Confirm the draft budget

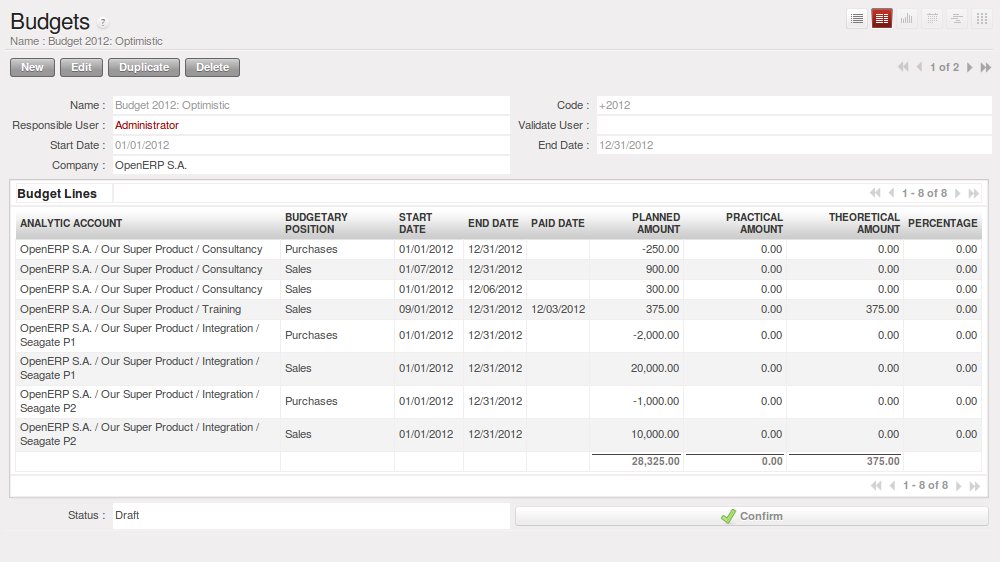coord(752,516)
